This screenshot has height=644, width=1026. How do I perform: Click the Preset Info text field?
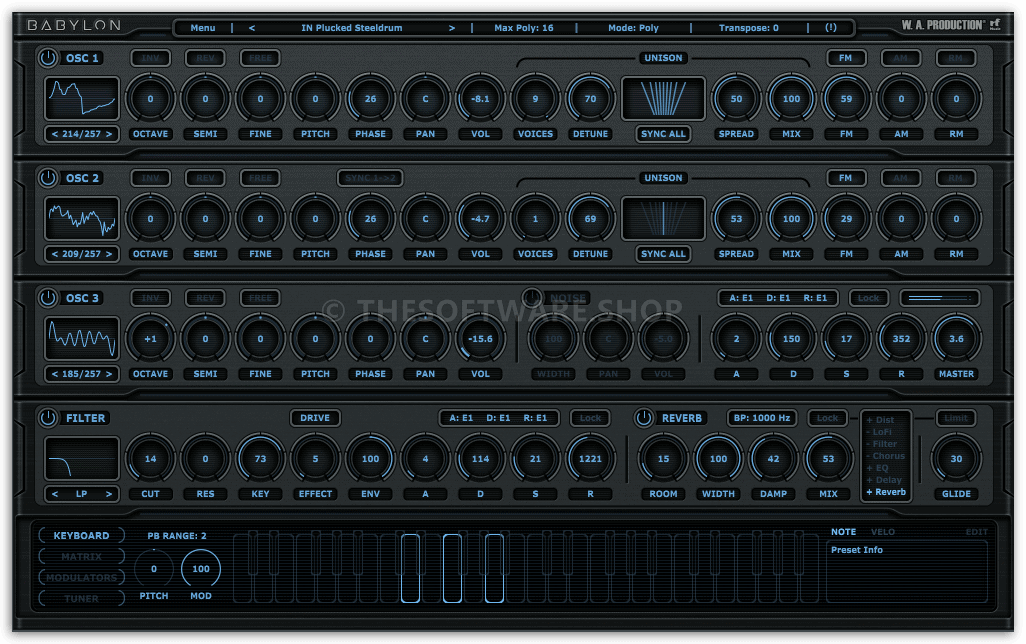(x=906, y=572)
